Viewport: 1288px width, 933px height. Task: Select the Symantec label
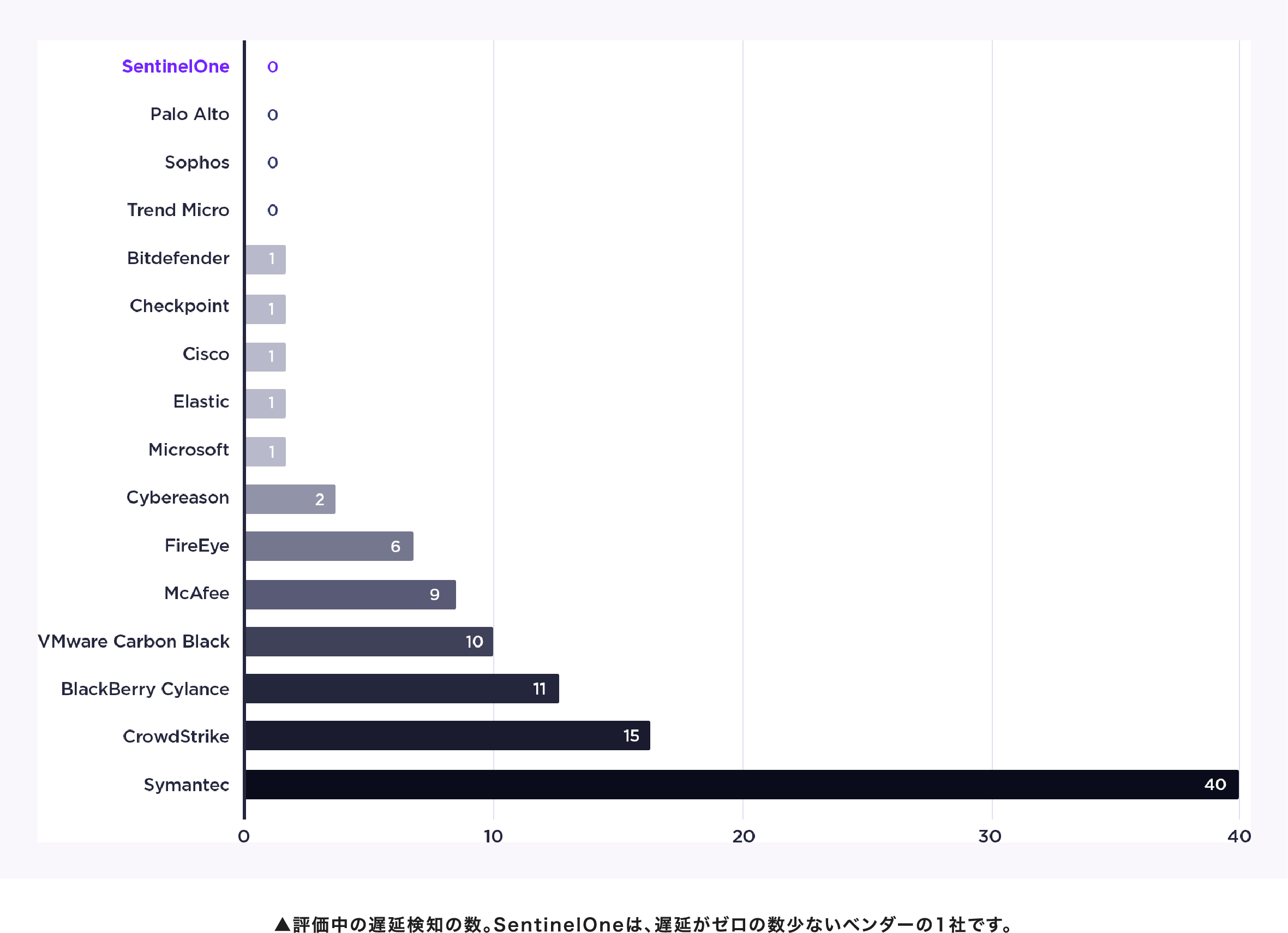(187, 785)
